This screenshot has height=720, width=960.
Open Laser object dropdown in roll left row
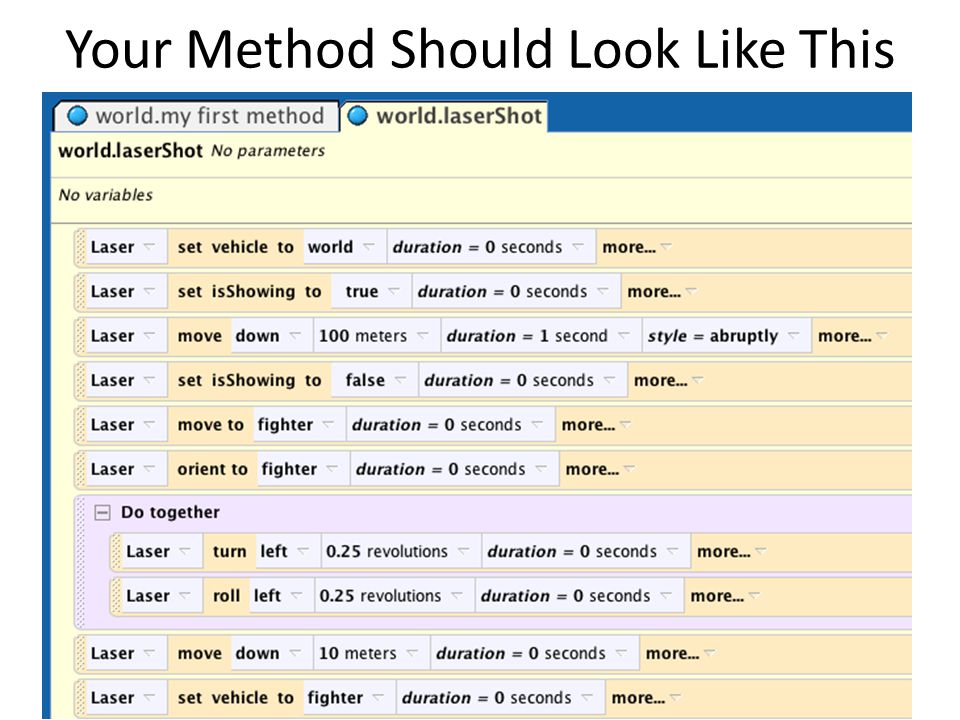coord(162,596)
